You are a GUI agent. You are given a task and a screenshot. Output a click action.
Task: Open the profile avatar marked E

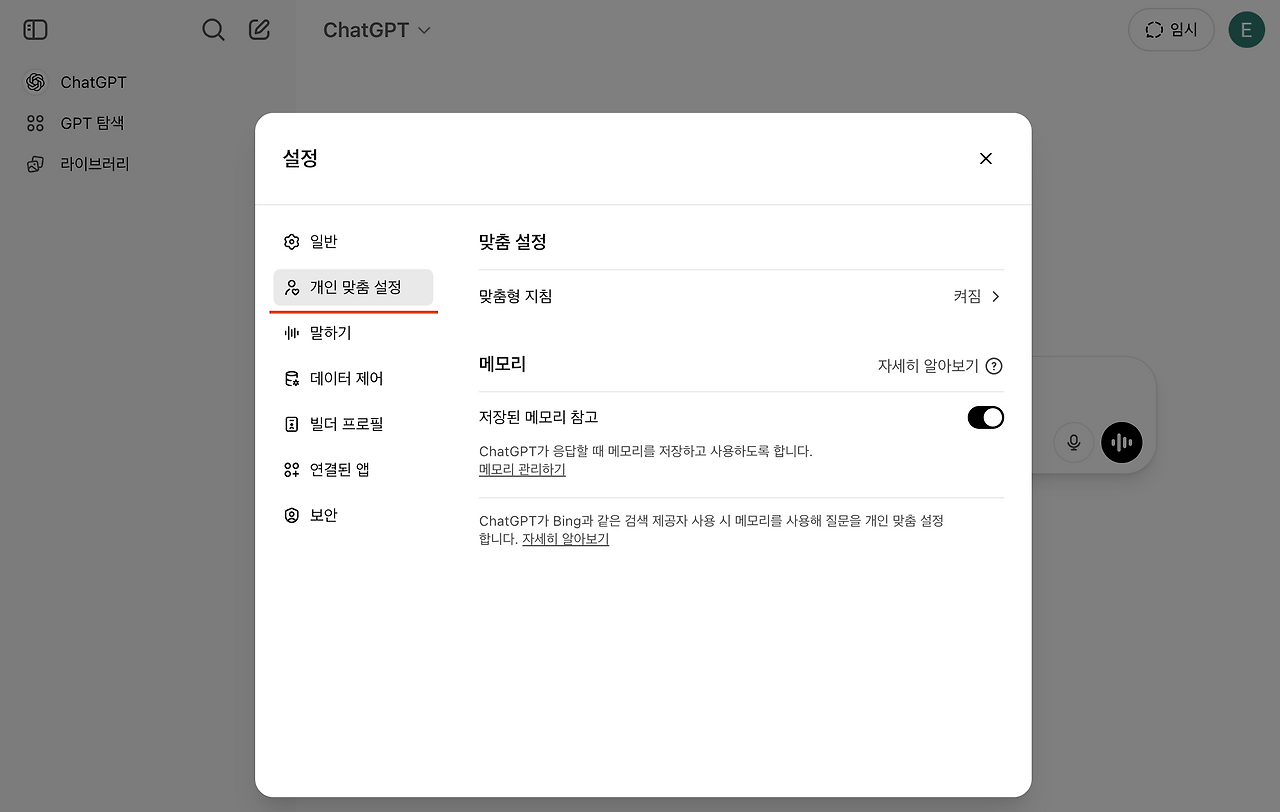1246,29
